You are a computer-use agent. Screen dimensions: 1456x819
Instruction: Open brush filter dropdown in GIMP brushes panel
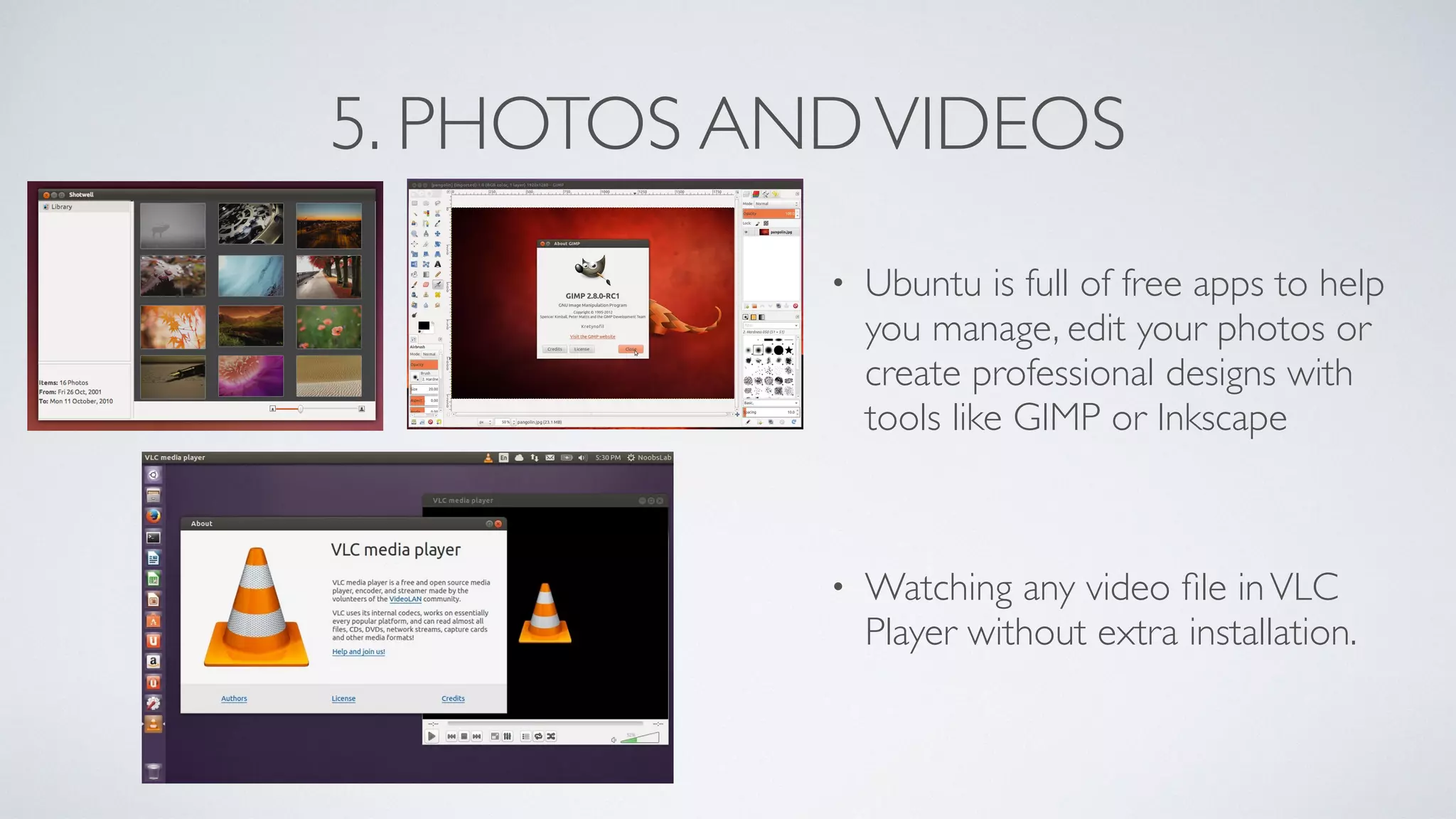[771, 326]
